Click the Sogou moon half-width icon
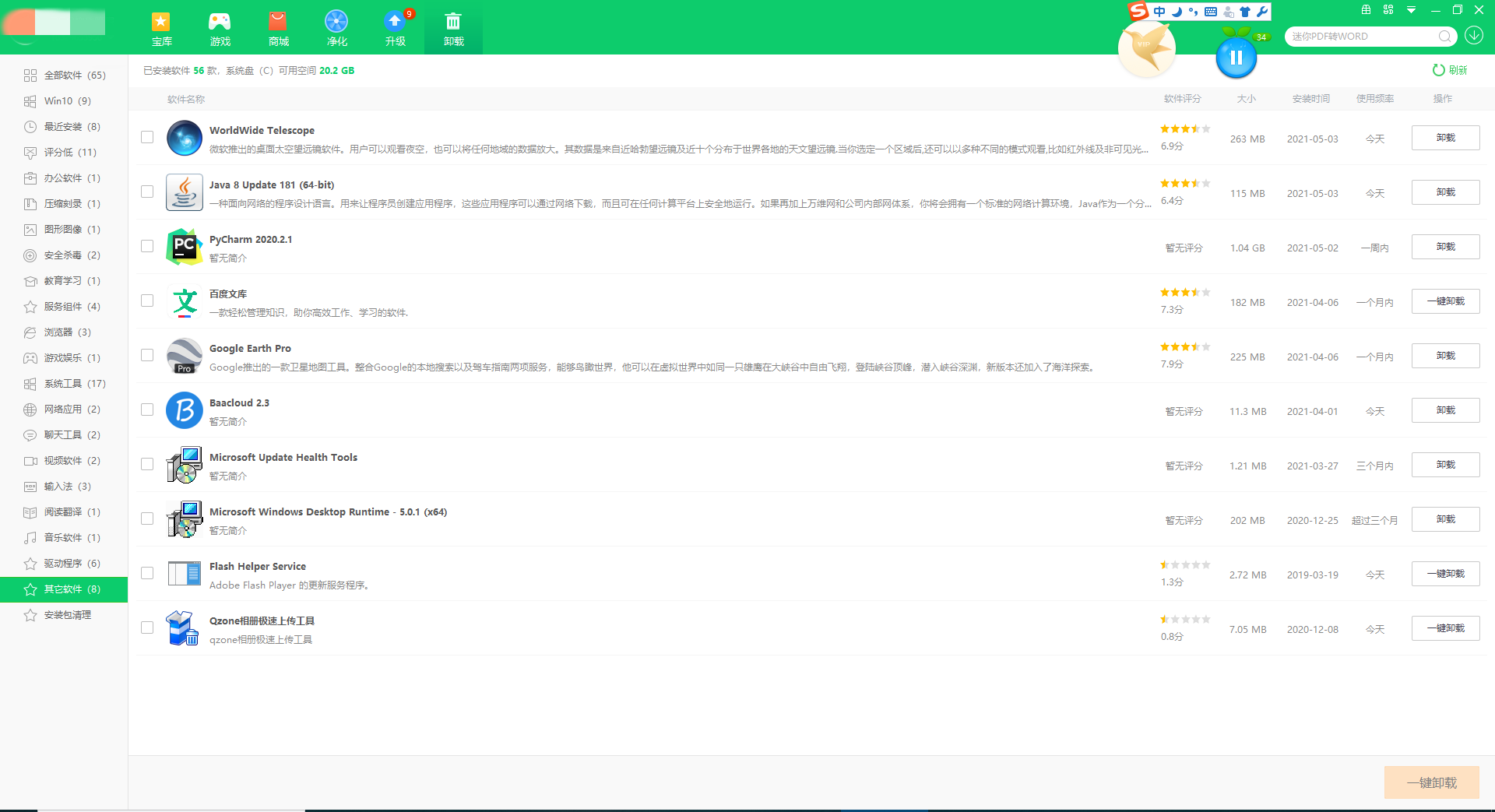The width and height of the screenshot is (1495, 812). point(1177,12)
